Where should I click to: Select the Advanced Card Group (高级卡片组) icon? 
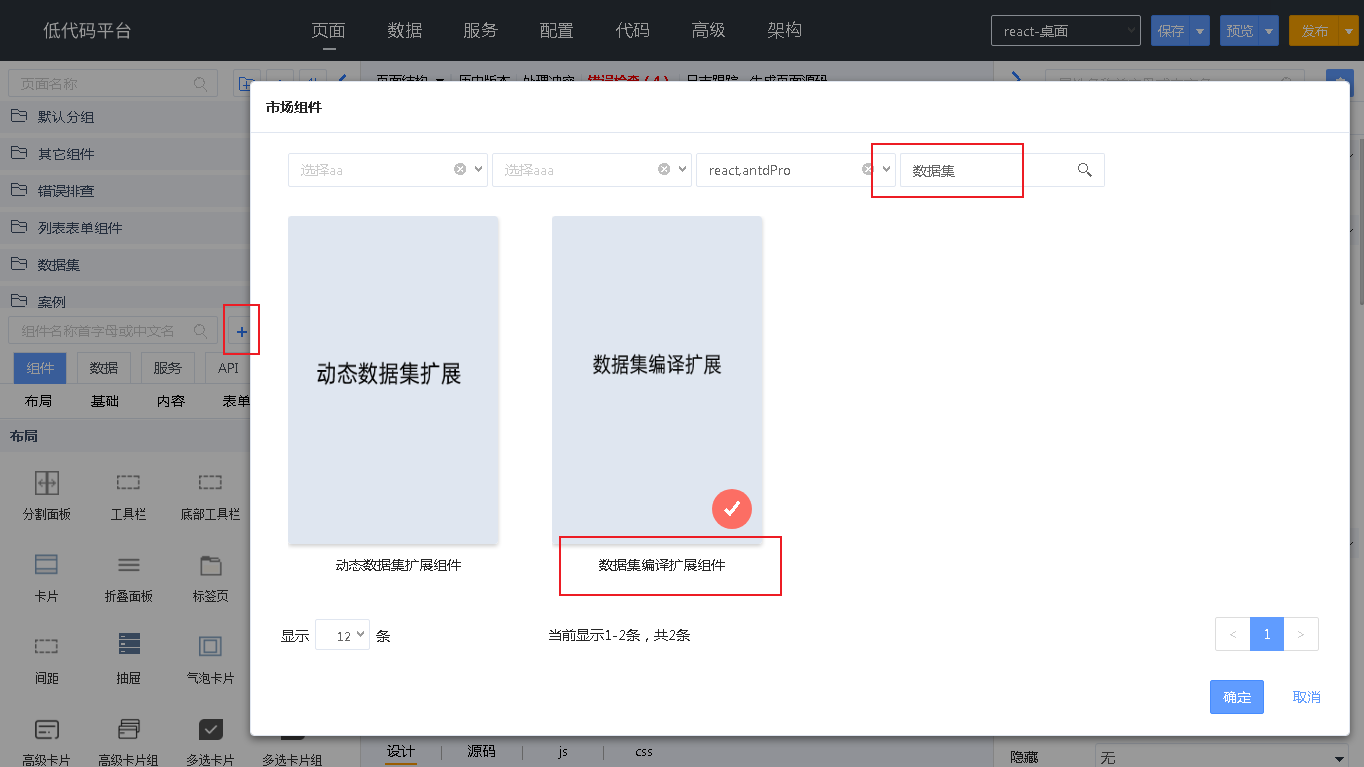pos(129,728)
